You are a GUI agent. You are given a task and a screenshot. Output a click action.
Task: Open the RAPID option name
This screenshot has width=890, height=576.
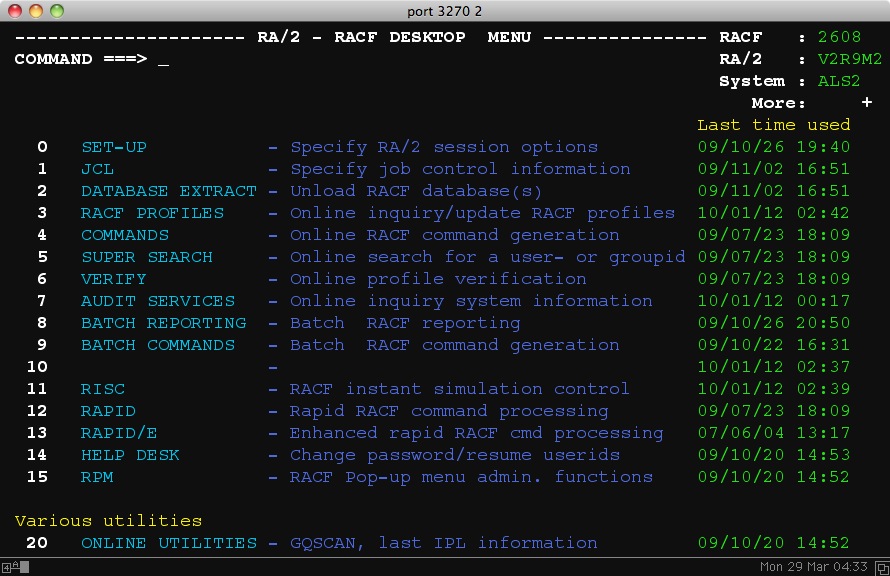108,411
